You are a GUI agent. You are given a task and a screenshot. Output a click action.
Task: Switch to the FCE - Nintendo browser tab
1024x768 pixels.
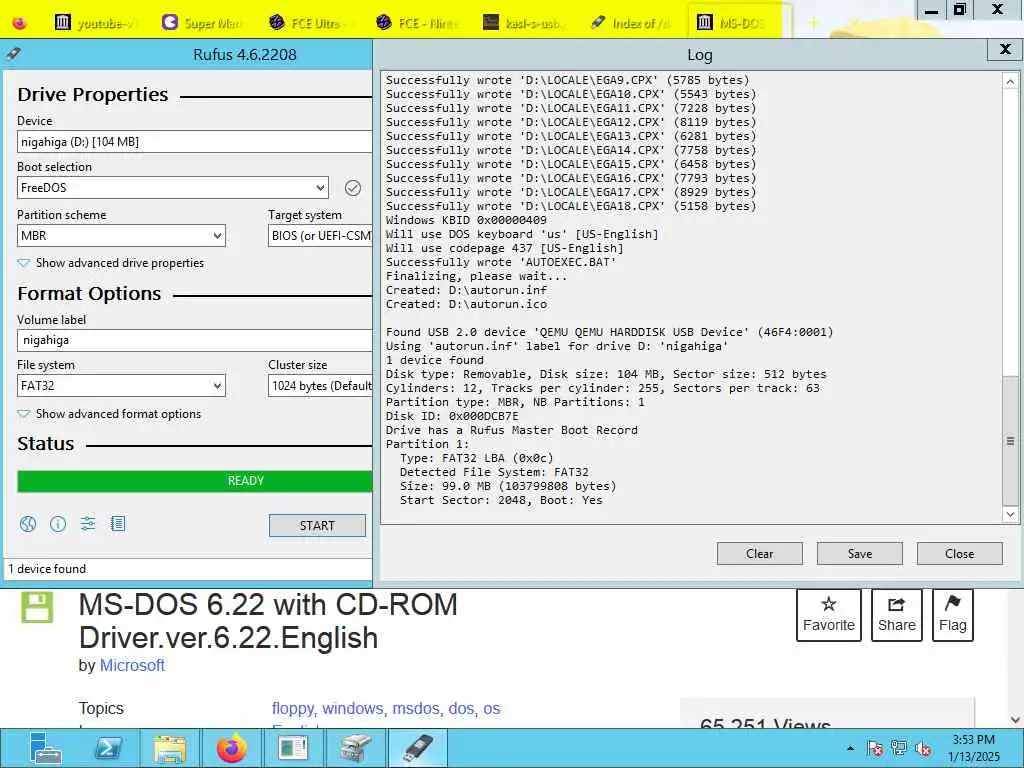coord(418,23)
